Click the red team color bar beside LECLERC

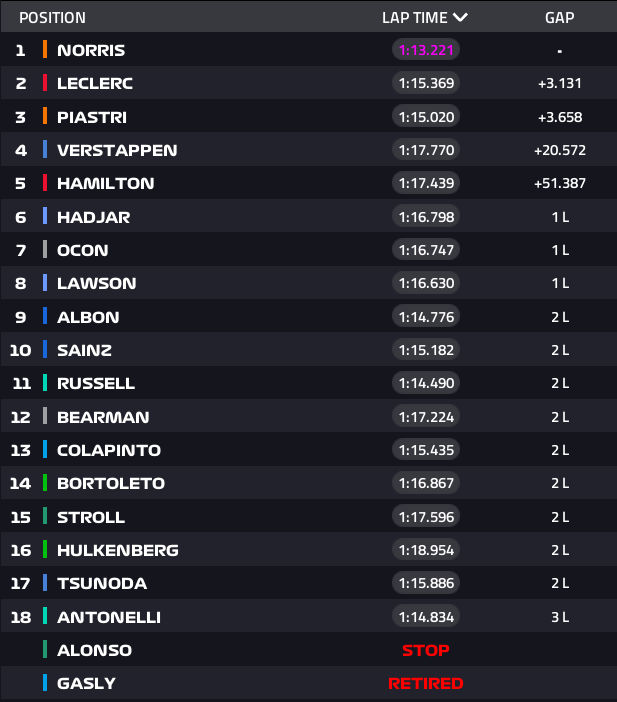(x=45, y=83)
